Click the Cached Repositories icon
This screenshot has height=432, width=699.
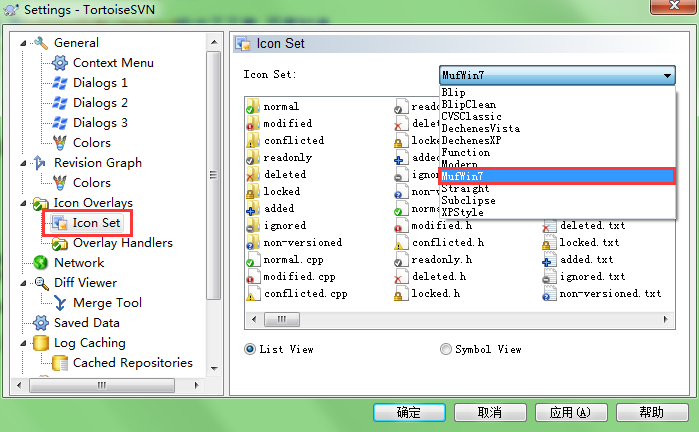pyautogui.click(x=60, y=363)
